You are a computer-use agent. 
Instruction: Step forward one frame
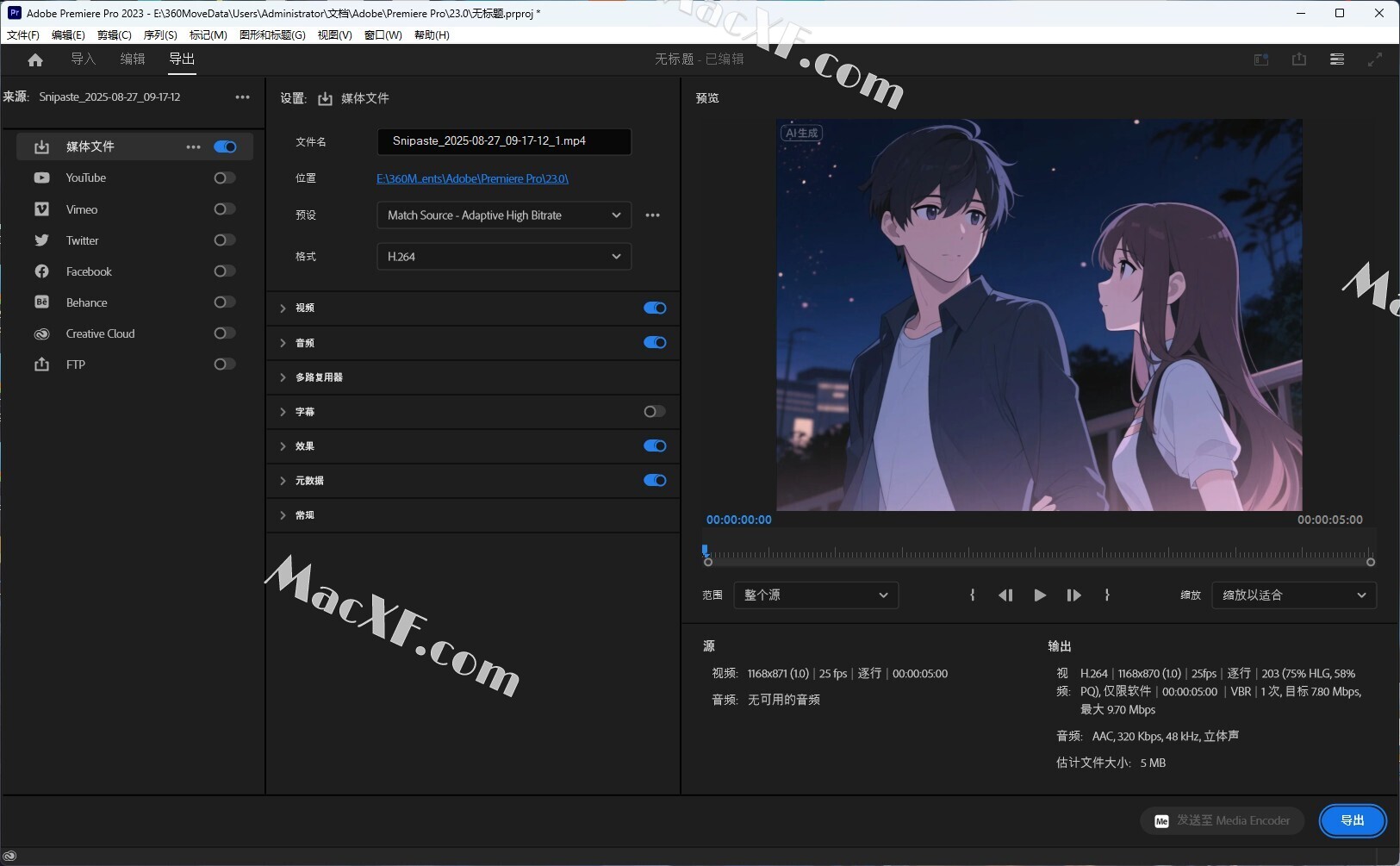[1073, 595]
